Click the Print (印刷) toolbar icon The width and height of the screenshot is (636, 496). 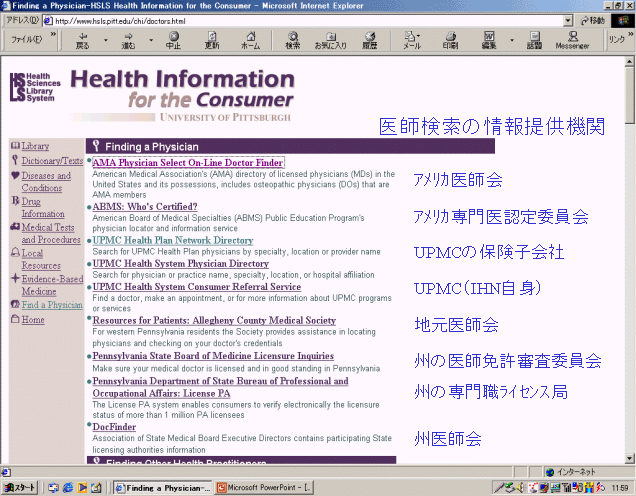pos(451,40)
